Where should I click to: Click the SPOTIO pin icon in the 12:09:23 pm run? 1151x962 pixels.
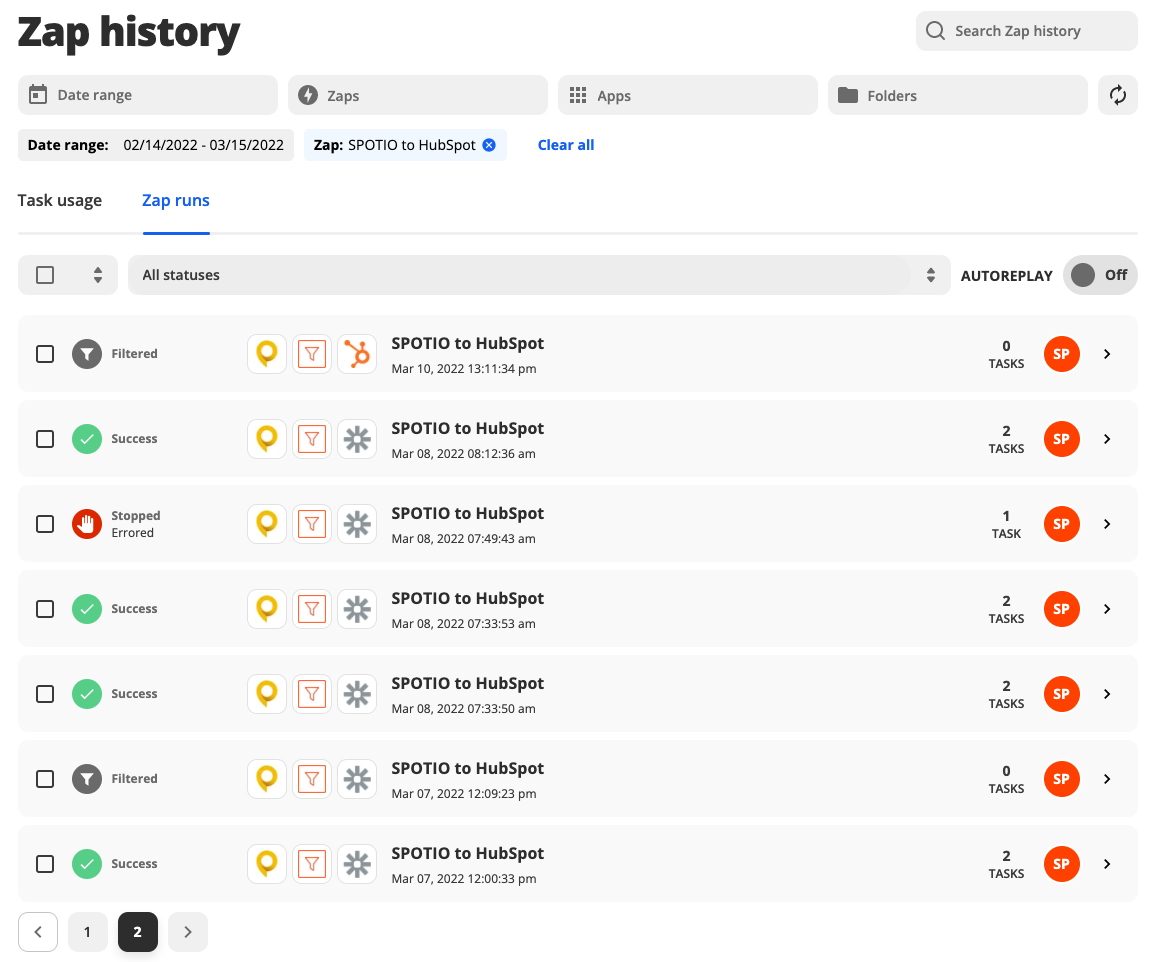point(266,779)
